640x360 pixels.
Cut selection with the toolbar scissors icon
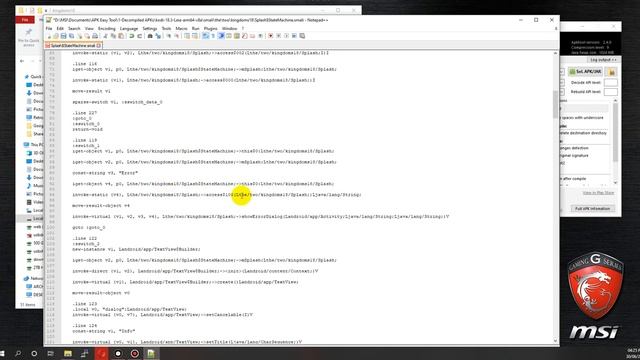pos(105,36)
